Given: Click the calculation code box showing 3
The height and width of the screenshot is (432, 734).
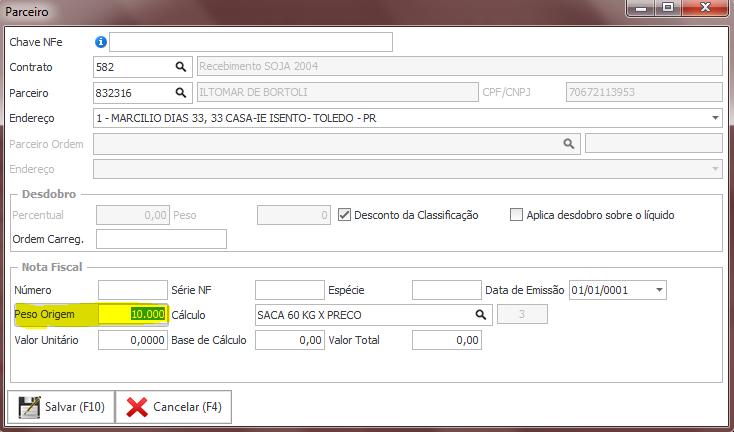Looking at the screenshot, I should [522, 314].
